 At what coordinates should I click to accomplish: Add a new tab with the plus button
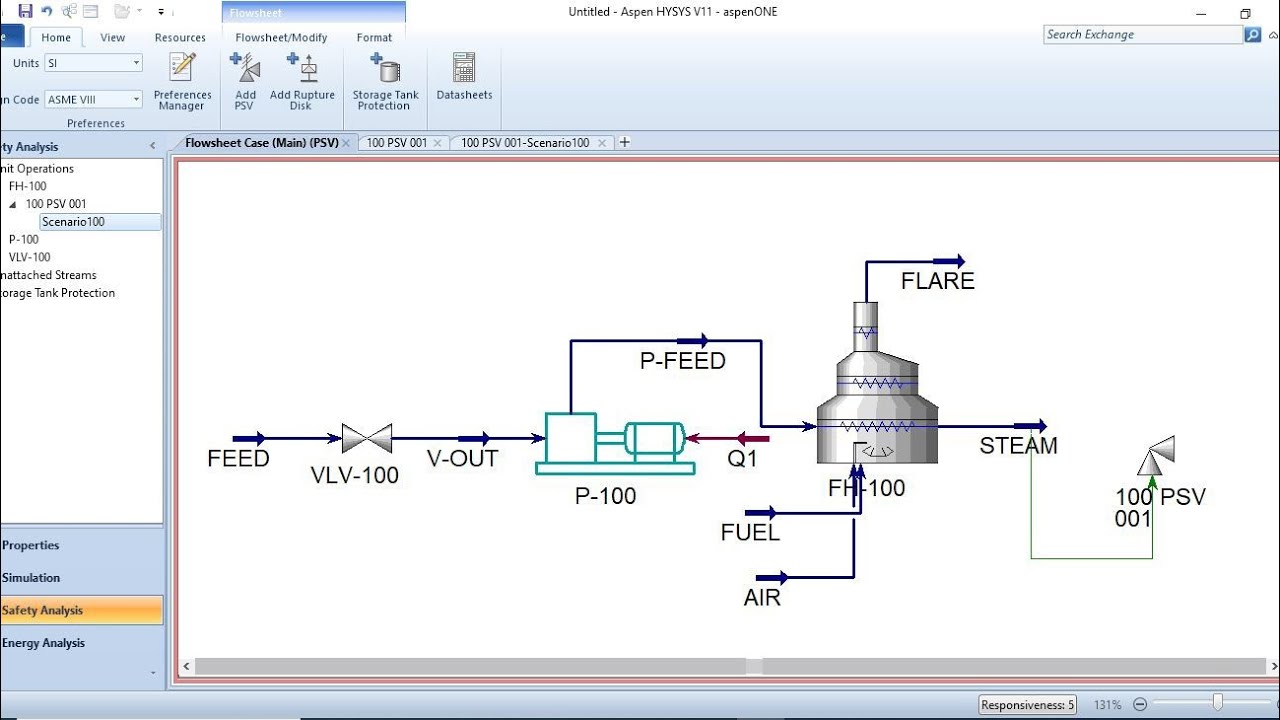coord(625,142)
